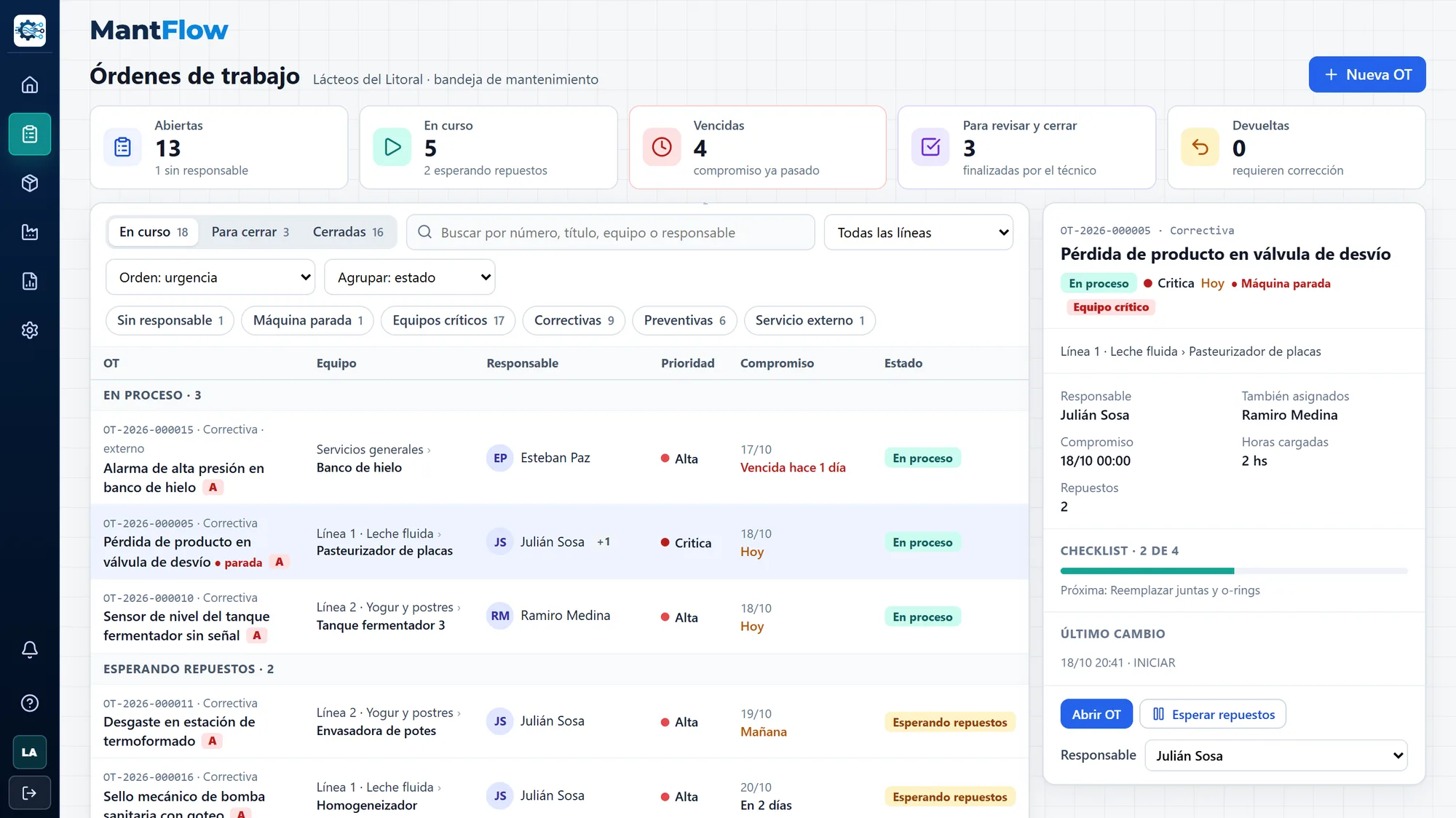
Task: Click the search work orders field
Action: pyautogui.click(x=611, y=233)
